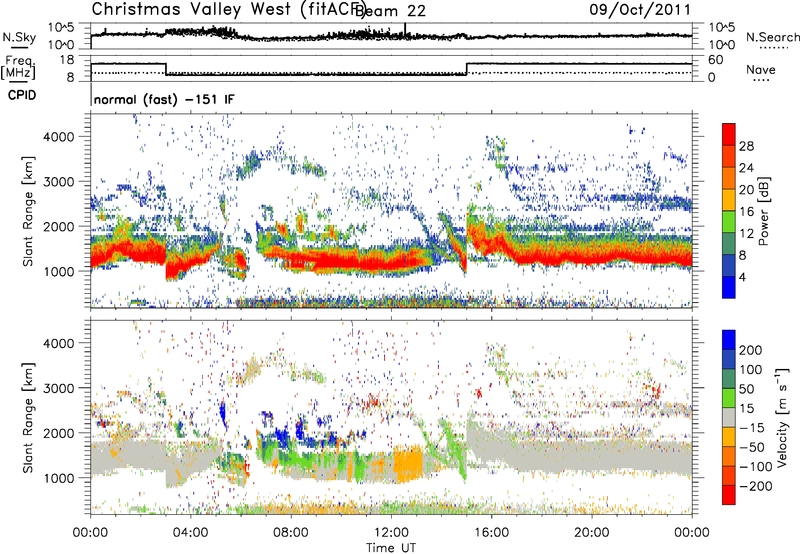
Task: Click the date label 09/Oct/2011
Action: 640,9
